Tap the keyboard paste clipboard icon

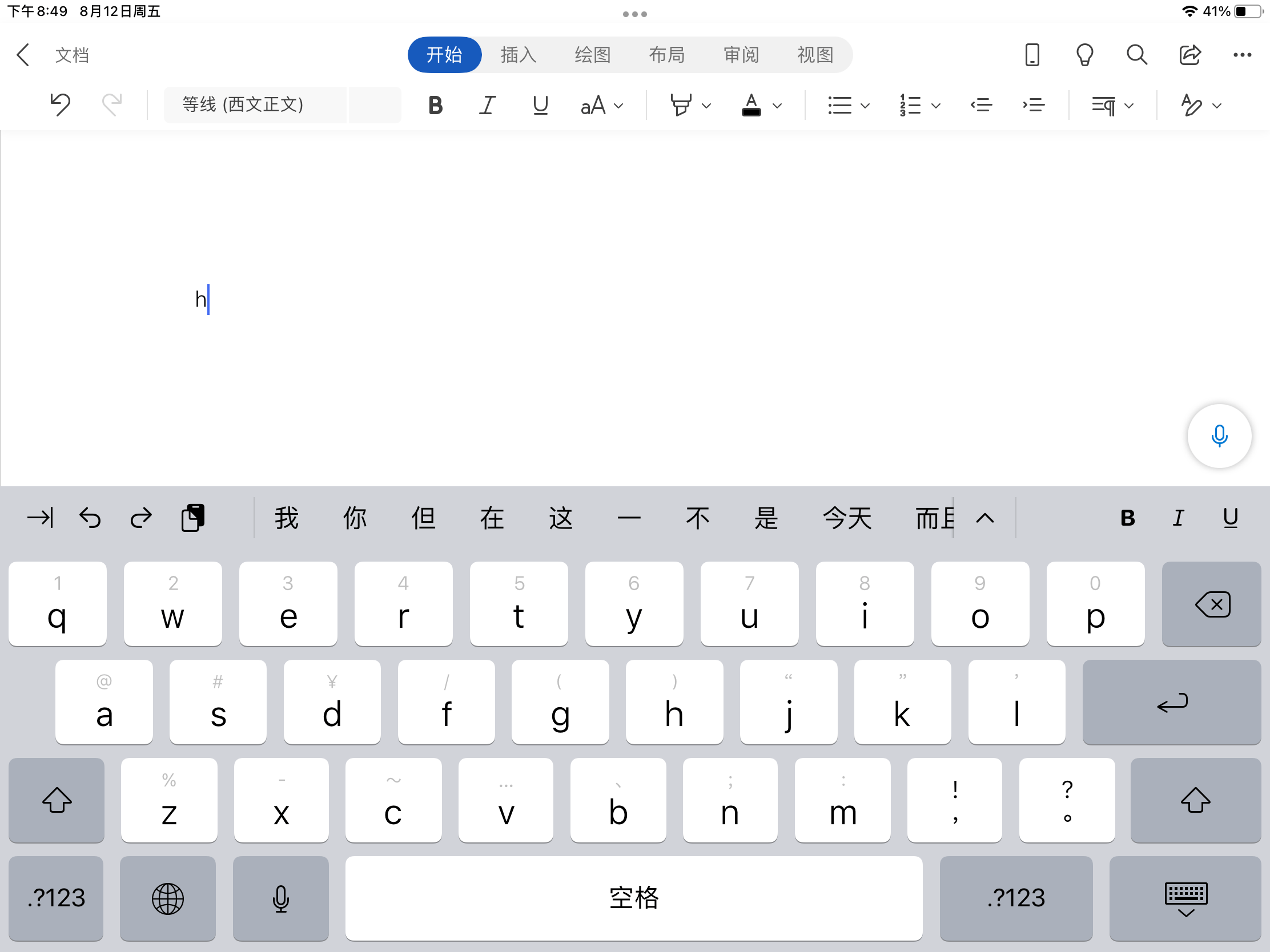pos(193,518)
